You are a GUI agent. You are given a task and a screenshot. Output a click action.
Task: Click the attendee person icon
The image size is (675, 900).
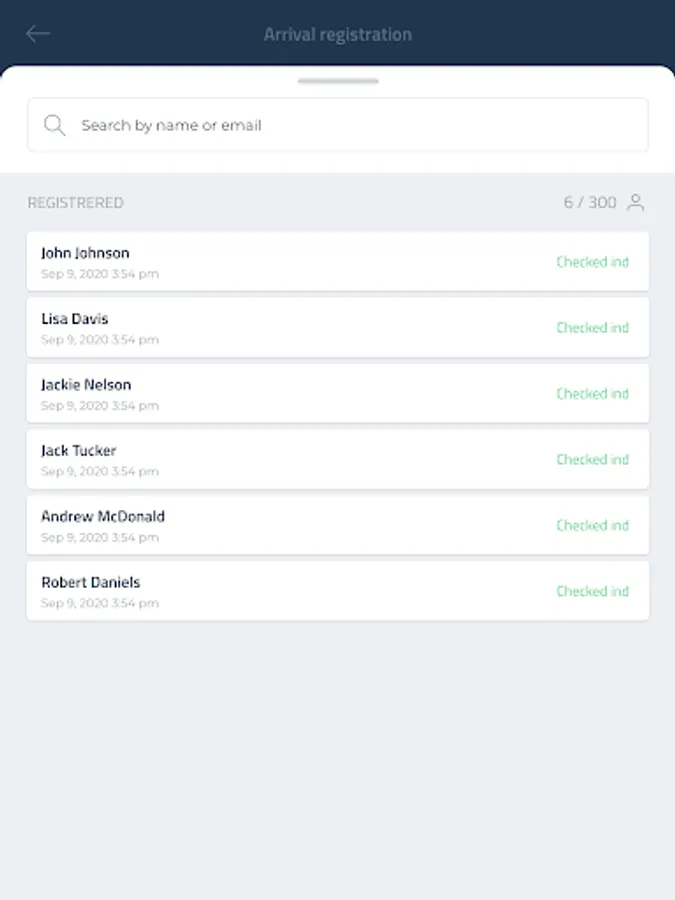tap(635, 203)
